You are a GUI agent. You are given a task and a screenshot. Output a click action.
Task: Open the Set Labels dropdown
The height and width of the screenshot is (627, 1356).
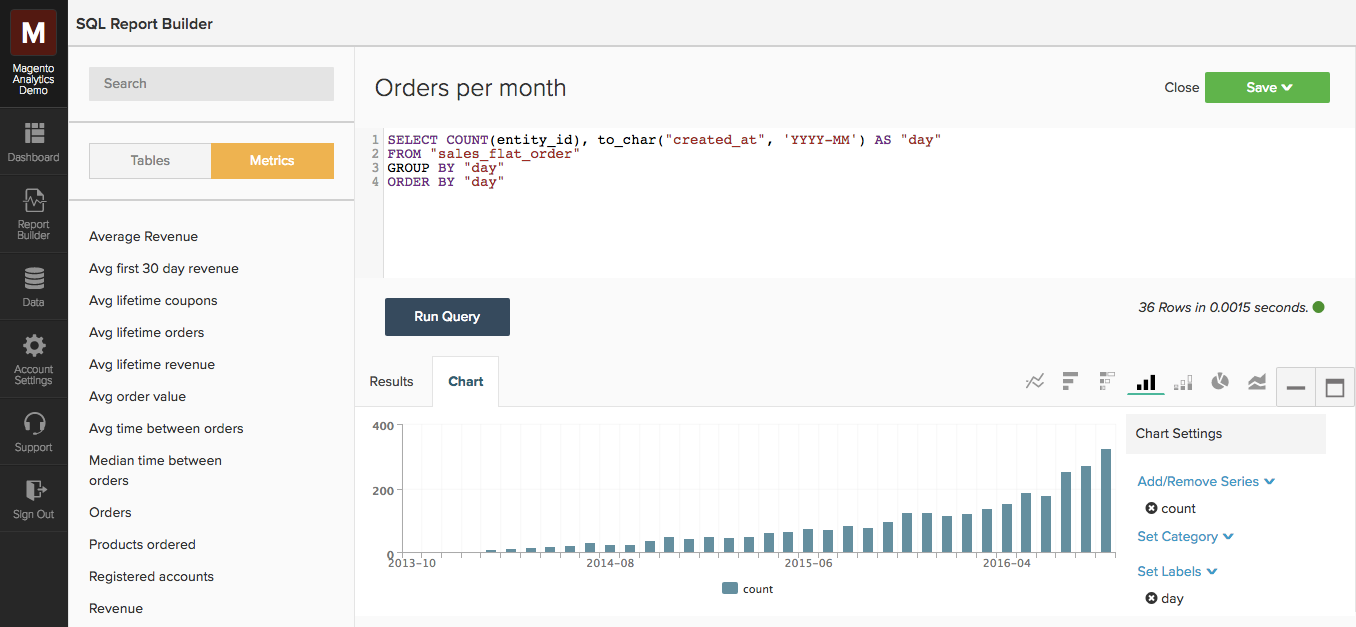coord(1177,571)
